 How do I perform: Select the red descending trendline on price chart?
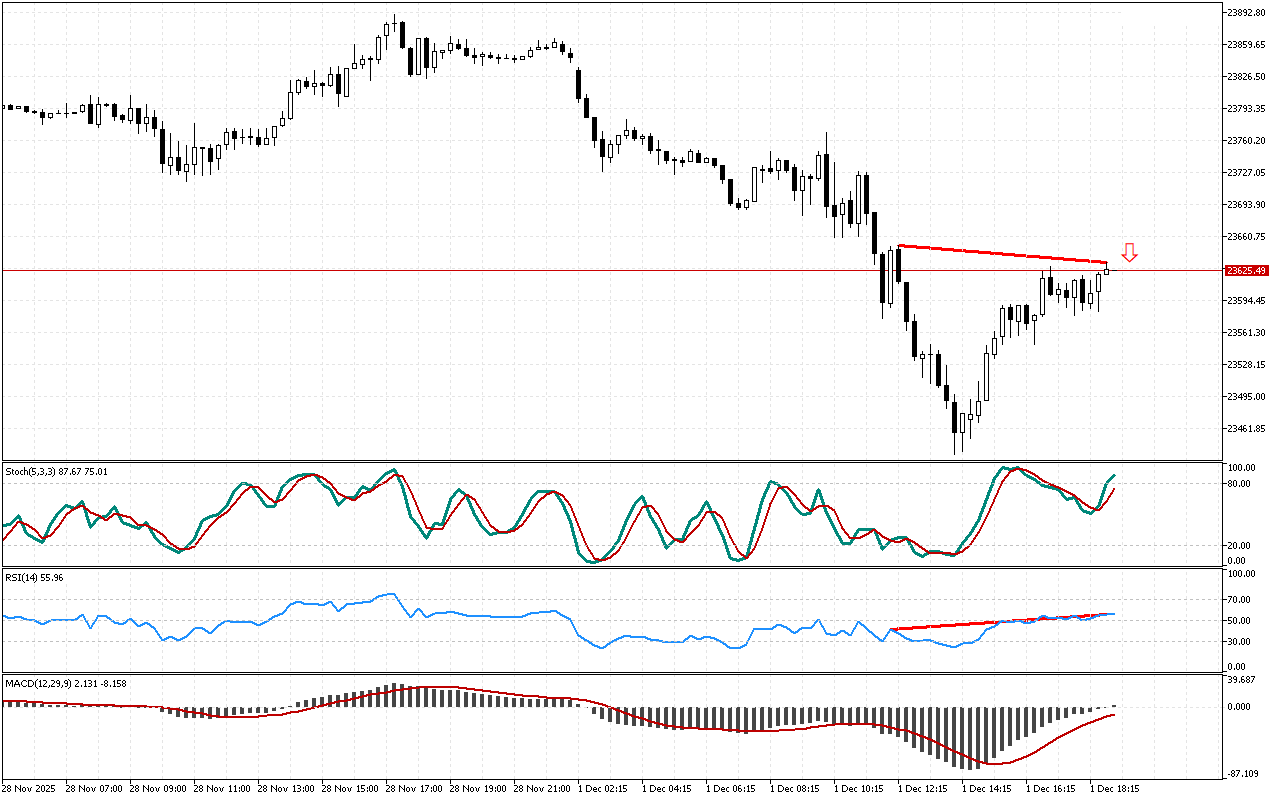click(x=1000, y=254)
